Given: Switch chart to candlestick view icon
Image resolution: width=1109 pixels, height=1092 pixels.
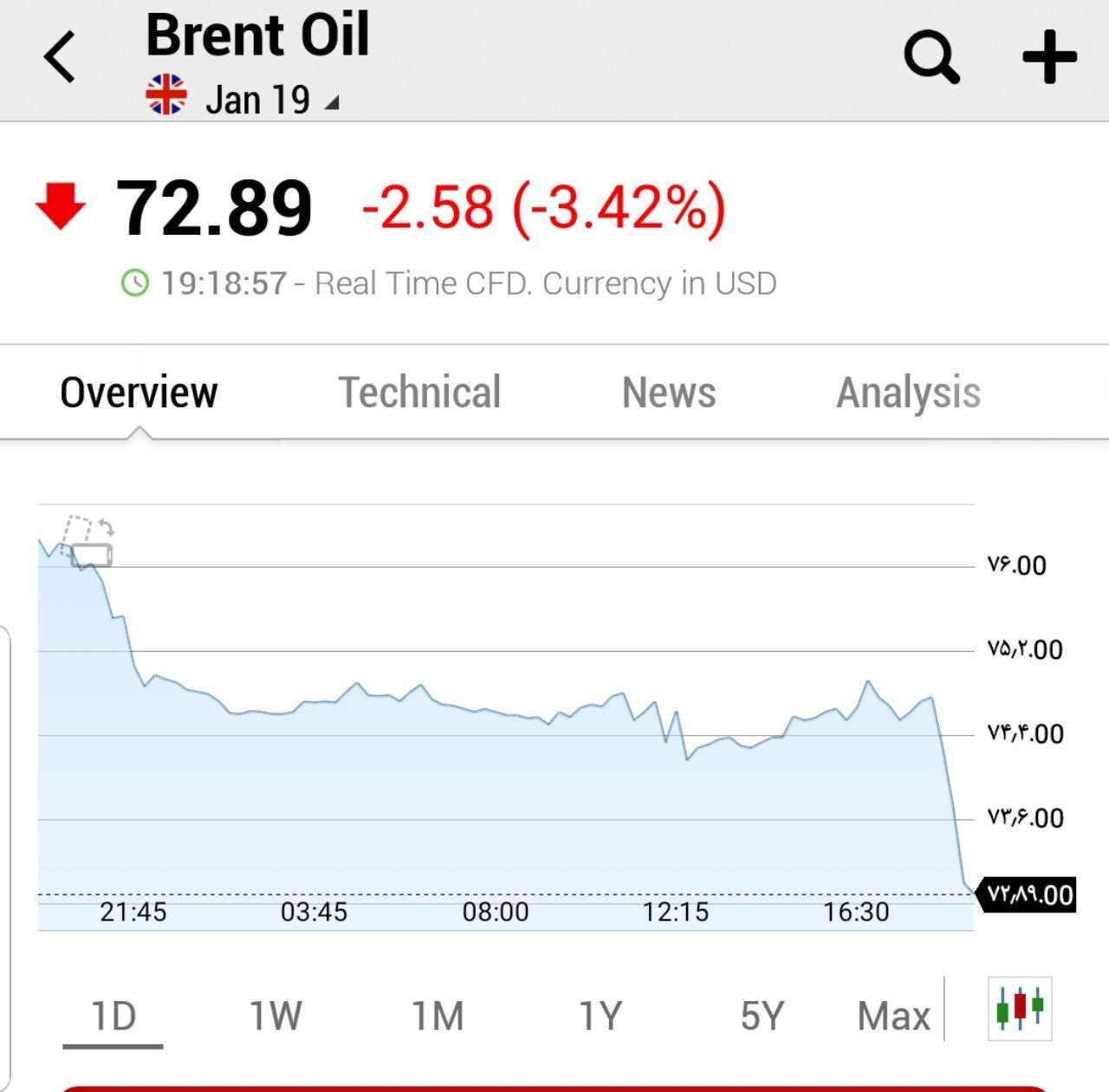Looking at the screenshot, I should tap(1020, 1008).
